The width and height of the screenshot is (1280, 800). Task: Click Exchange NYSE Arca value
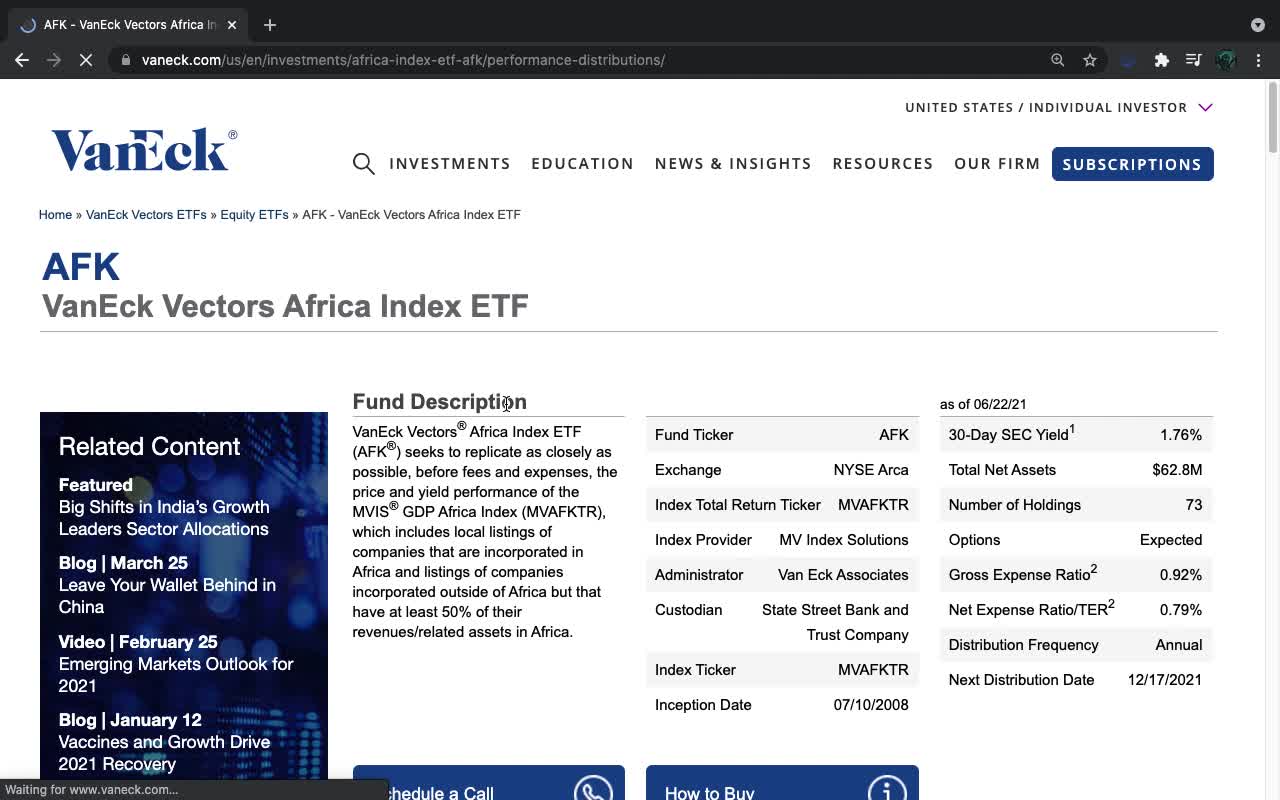pos(871,470)
